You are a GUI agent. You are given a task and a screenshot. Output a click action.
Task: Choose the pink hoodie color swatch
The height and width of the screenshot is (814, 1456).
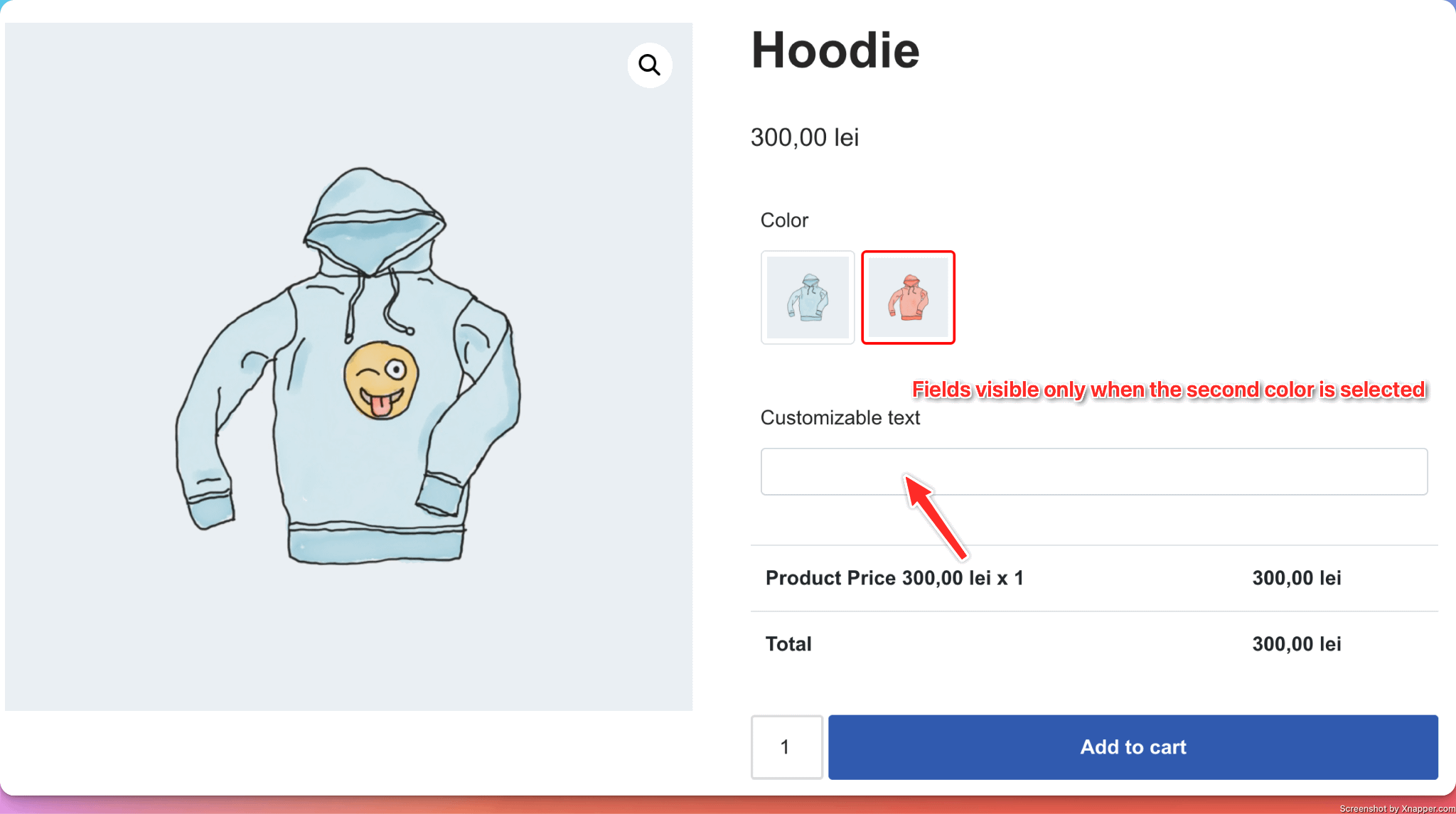click(x=908, y=297)
